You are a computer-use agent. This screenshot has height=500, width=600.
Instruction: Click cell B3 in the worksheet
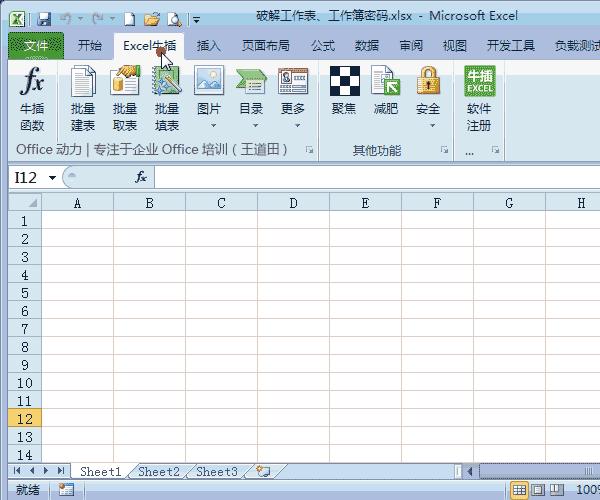pos(150,257)
